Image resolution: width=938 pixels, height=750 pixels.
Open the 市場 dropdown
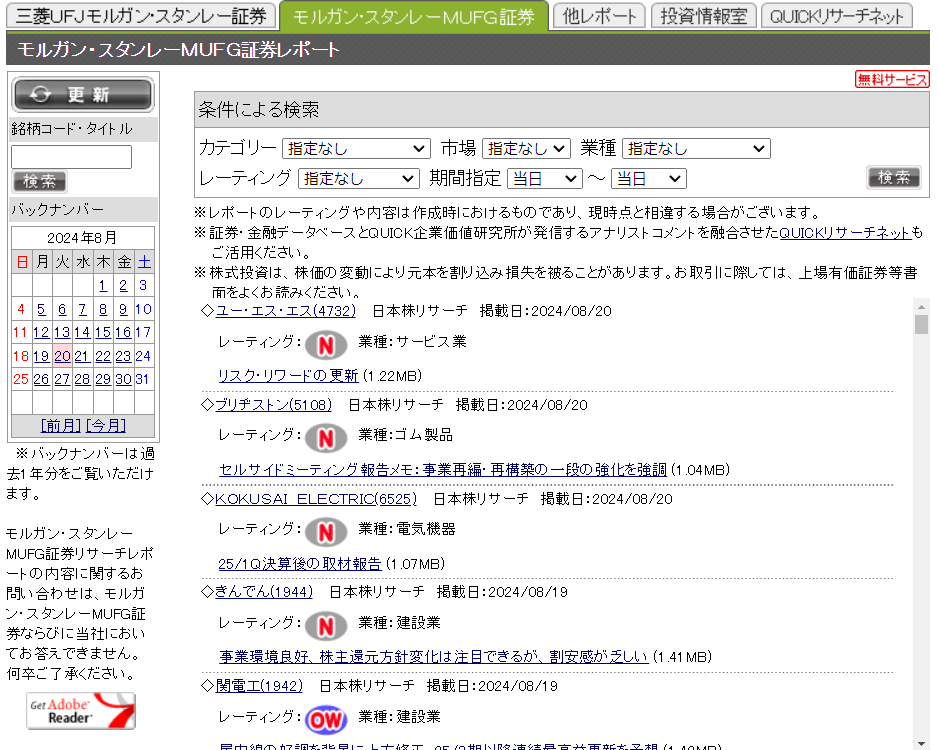click(x=526, y=148)
